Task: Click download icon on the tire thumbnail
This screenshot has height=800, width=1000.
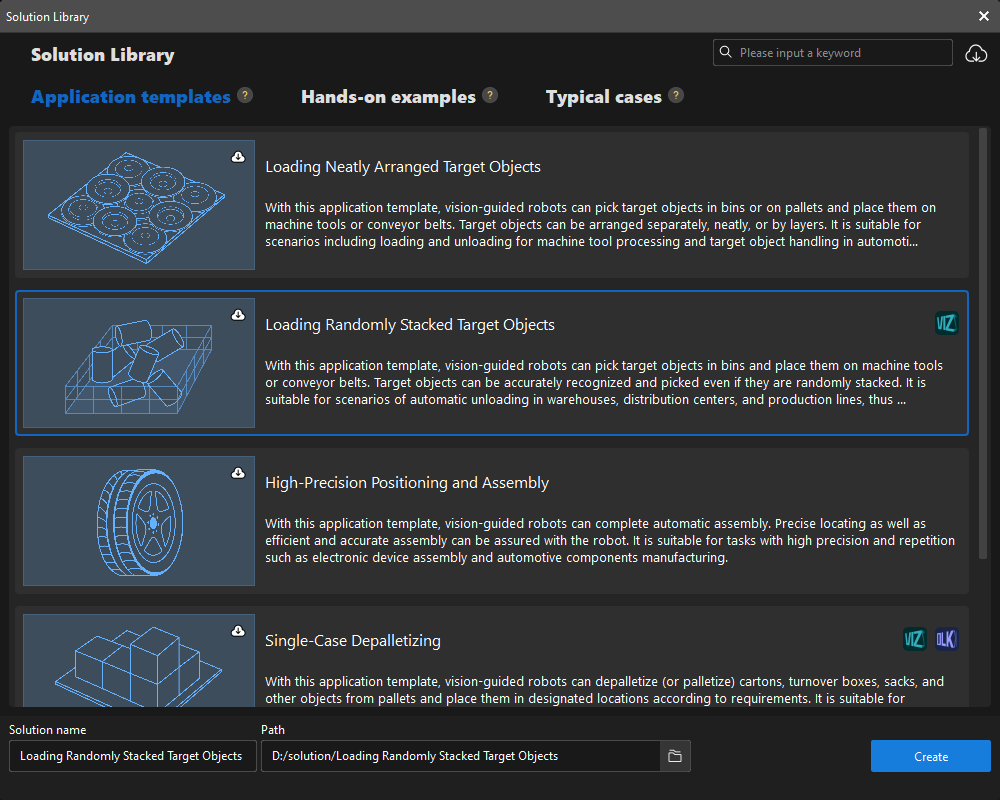Action: pyautogui.click(x=238, y=473)
